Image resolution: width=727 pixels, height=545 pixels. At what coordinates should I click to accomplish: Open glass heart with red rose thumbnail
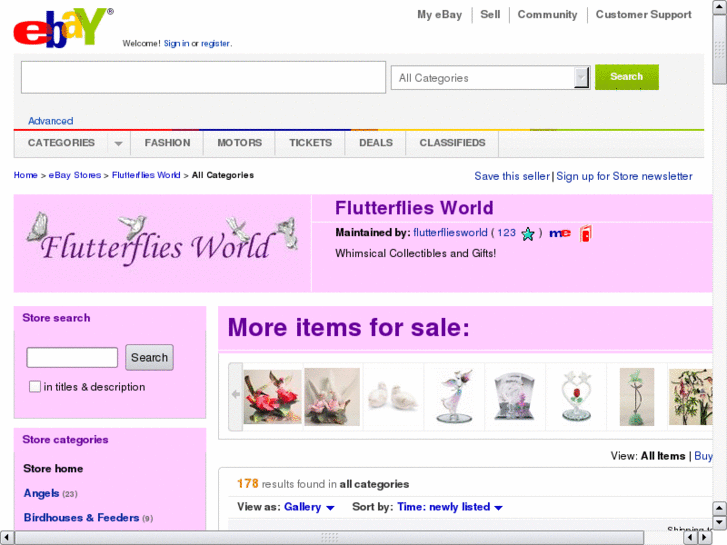[576, 396]
